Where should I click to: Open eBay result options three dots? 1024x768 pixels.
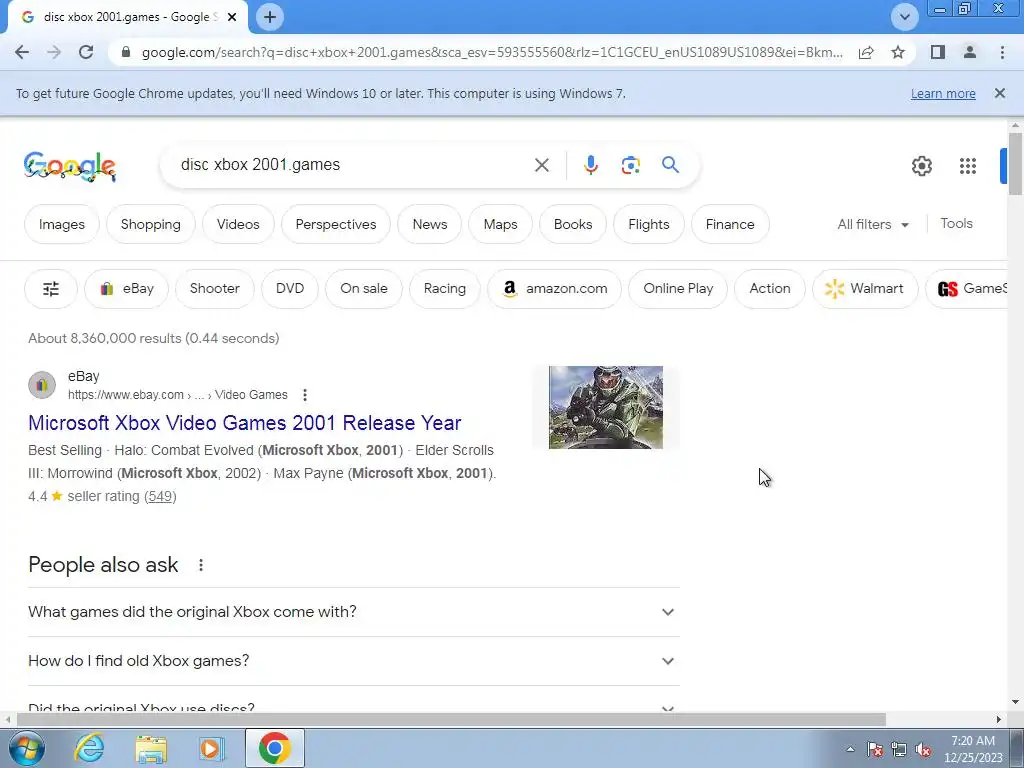305,394
